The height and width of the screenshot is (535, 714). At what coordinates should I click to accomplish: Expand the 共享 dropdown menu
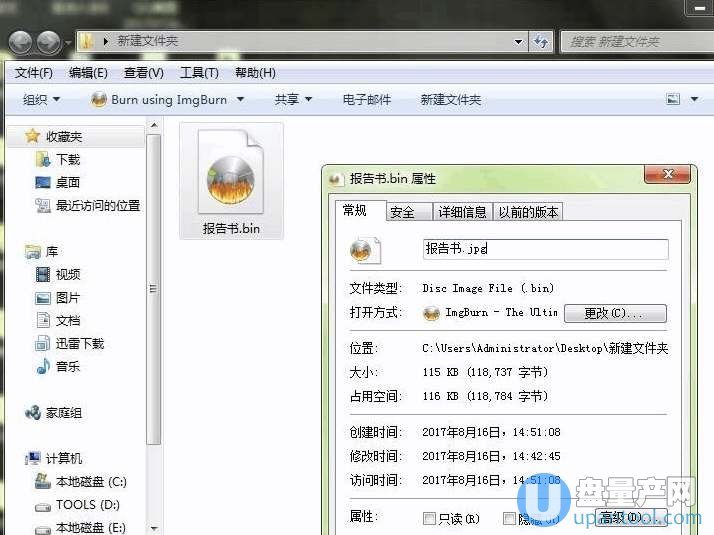pos(293,99)
